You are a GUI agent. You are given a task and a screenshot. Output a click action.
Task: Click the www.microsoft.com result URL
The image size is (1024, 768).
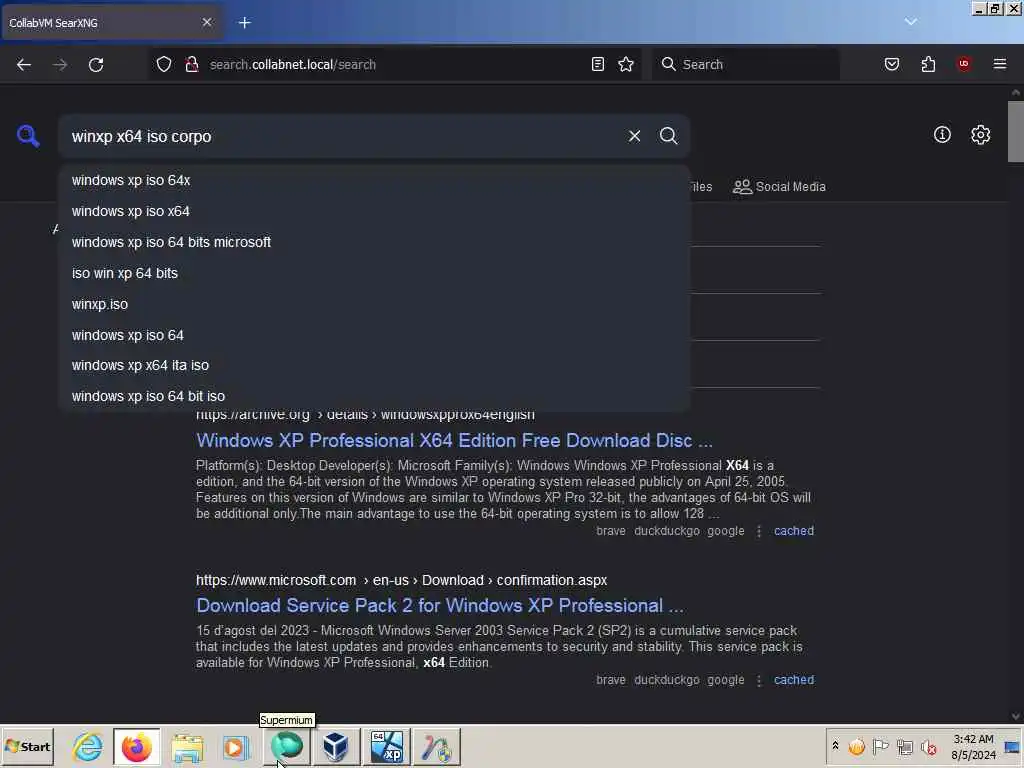tap(402, 581)
